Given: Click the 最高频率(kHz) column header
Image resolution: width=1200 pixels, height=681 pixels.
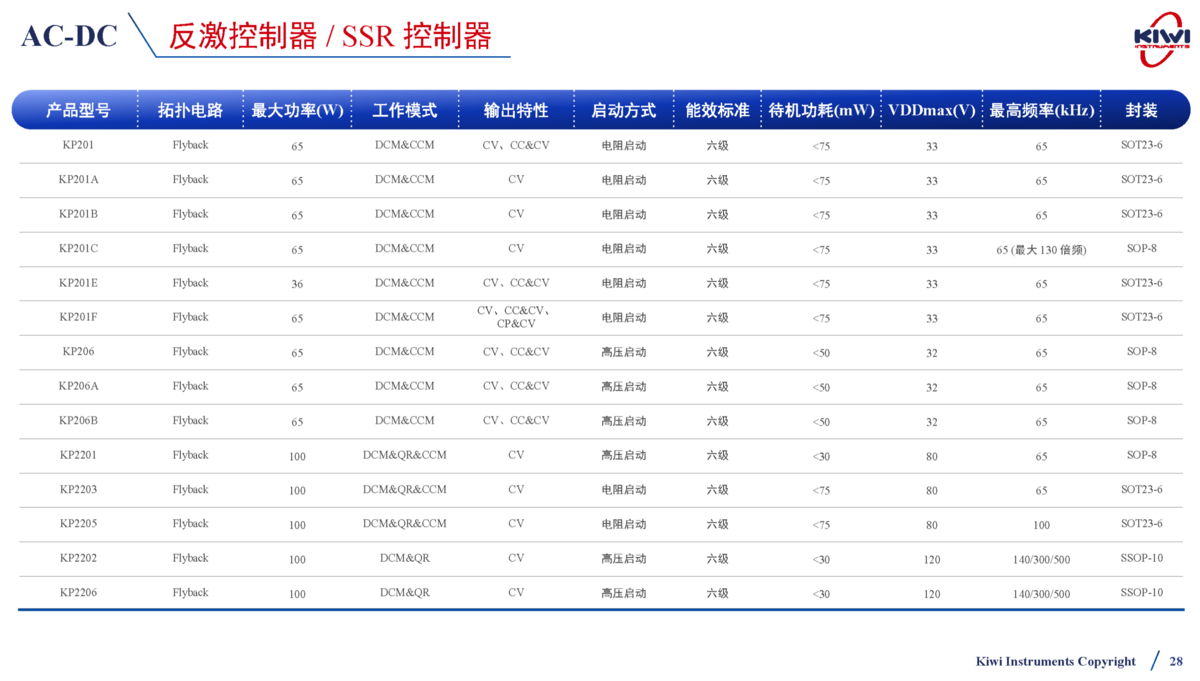Looking at the screenshot, I should [x=1041, y=110].
